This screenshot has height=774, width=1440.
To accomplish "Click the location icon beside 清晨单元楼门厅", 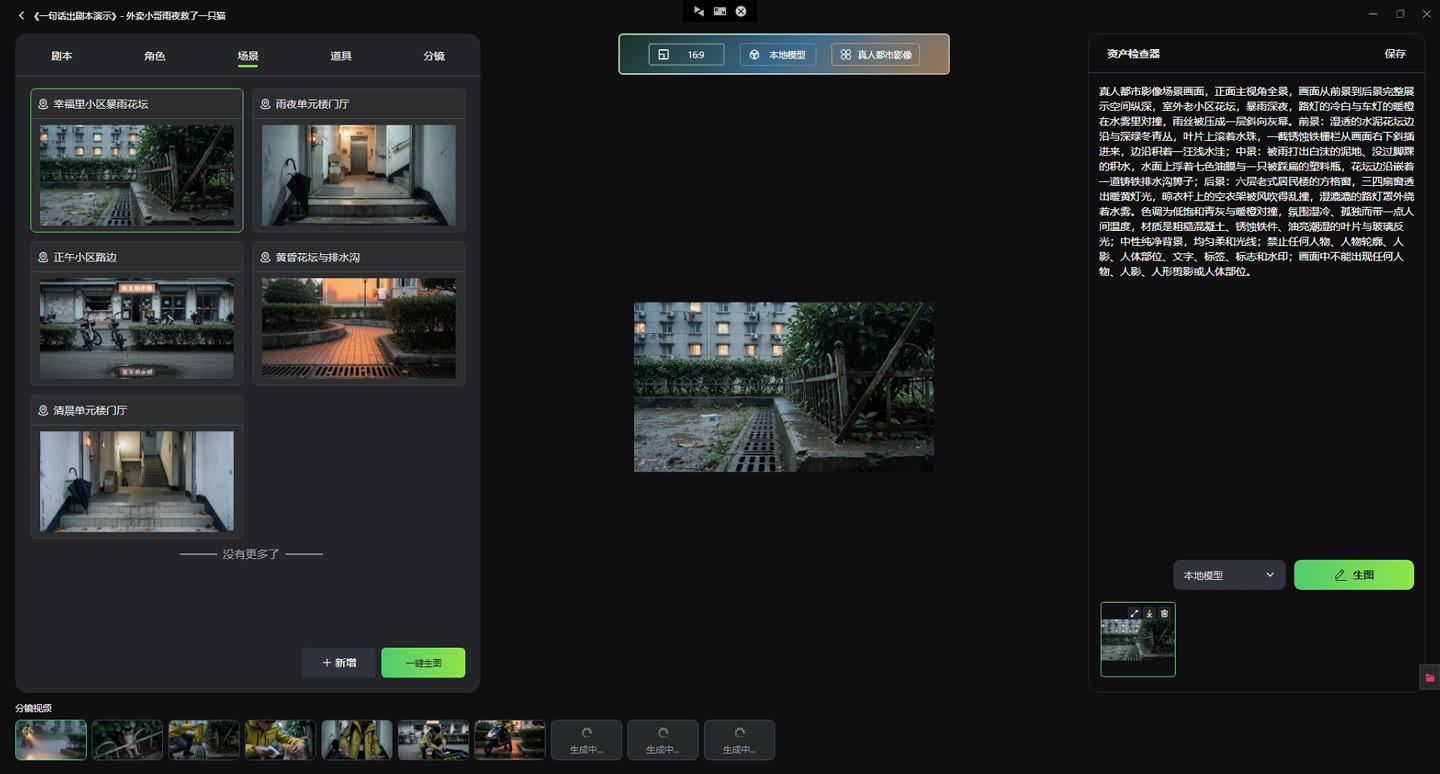I will (x=43, y=410).
